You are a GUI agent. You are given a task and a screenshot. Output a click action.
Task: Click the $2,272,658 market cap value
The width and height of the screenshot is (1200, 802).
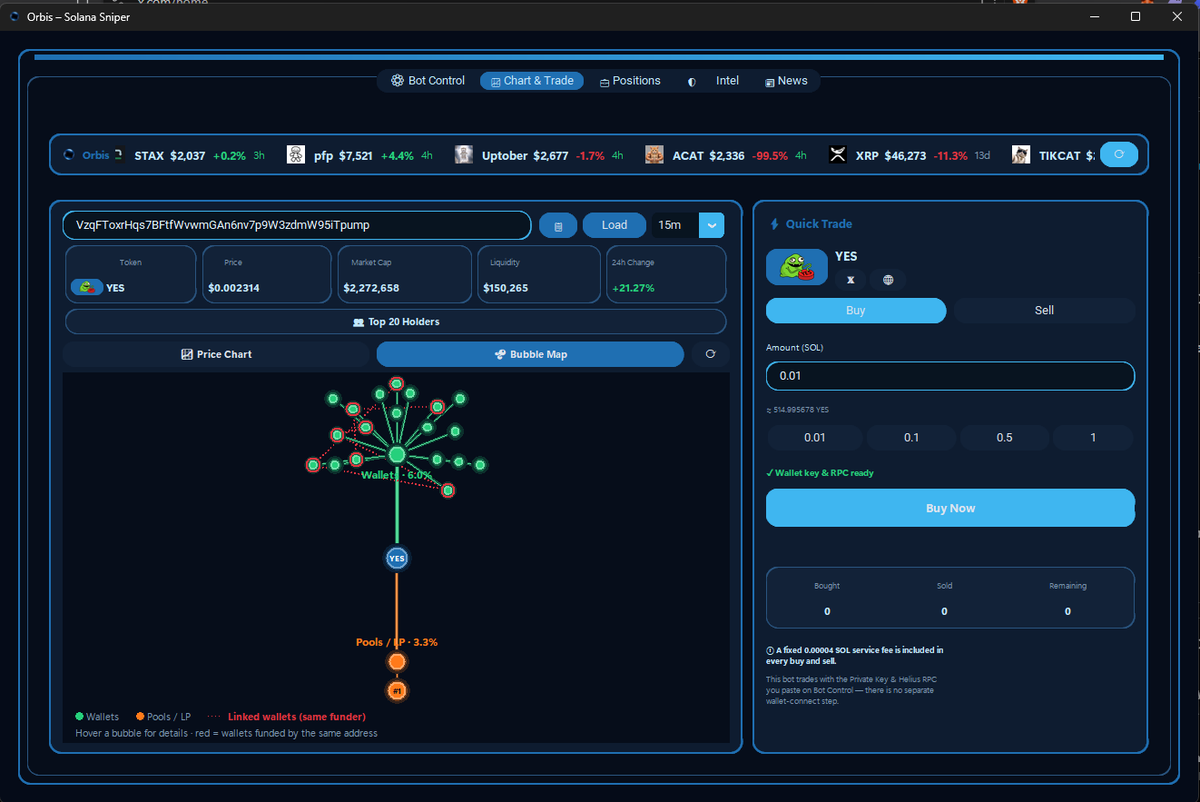371,288
